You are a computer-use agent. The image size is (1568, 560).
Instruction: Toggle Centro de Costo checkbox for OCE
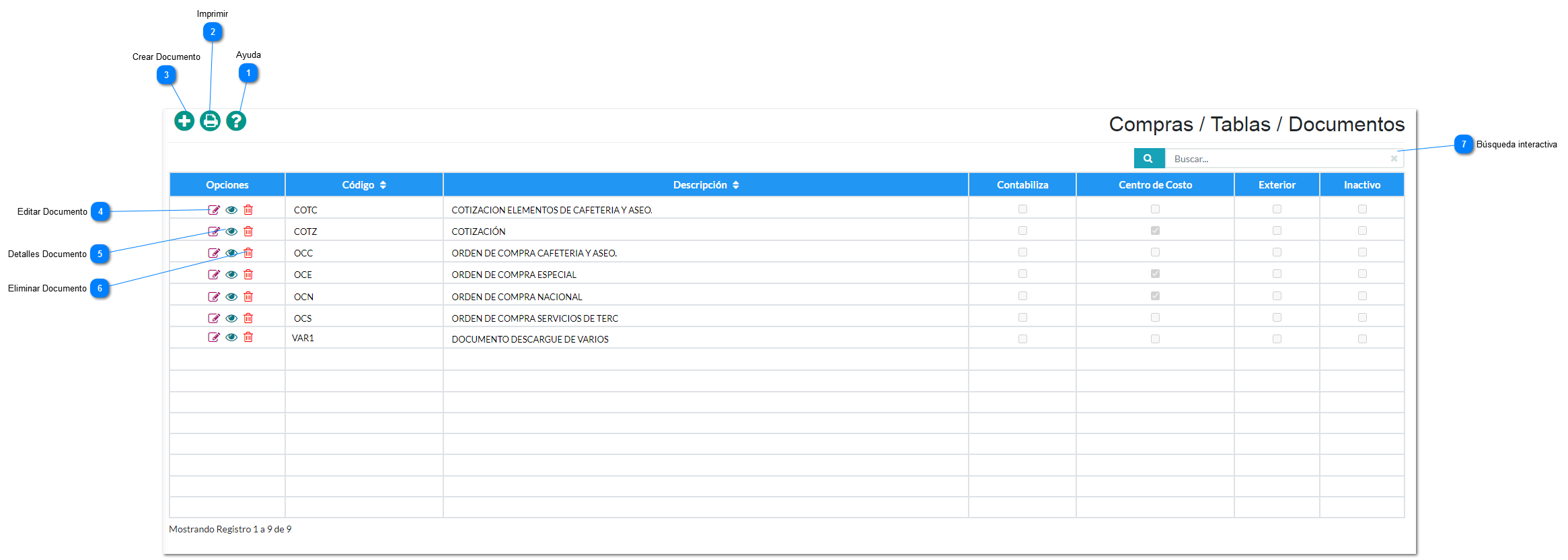tap(1155, 274)
